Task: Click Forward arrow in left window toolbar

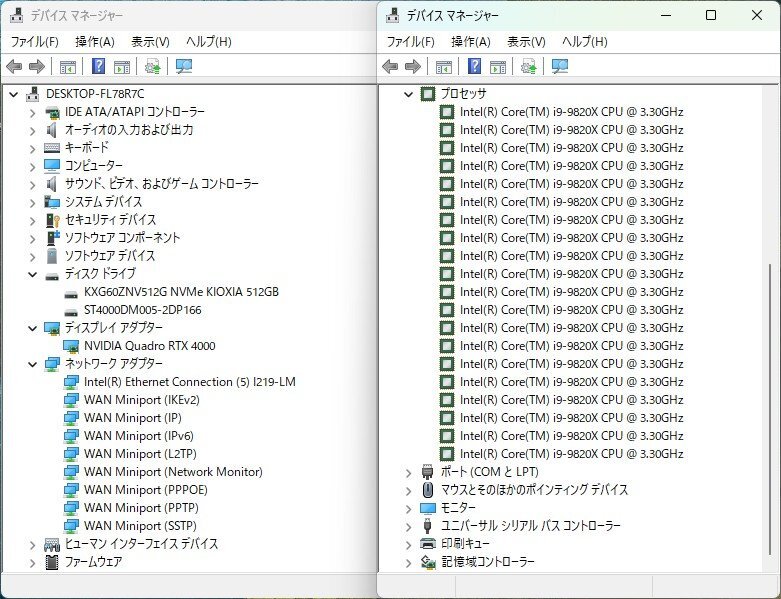Action: (37, 66)
